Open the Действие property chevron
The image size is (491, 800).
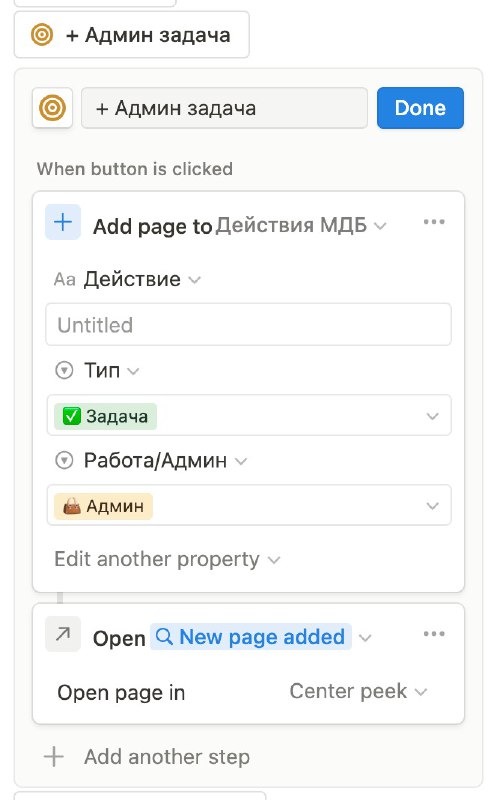click(x=194, y=280)
